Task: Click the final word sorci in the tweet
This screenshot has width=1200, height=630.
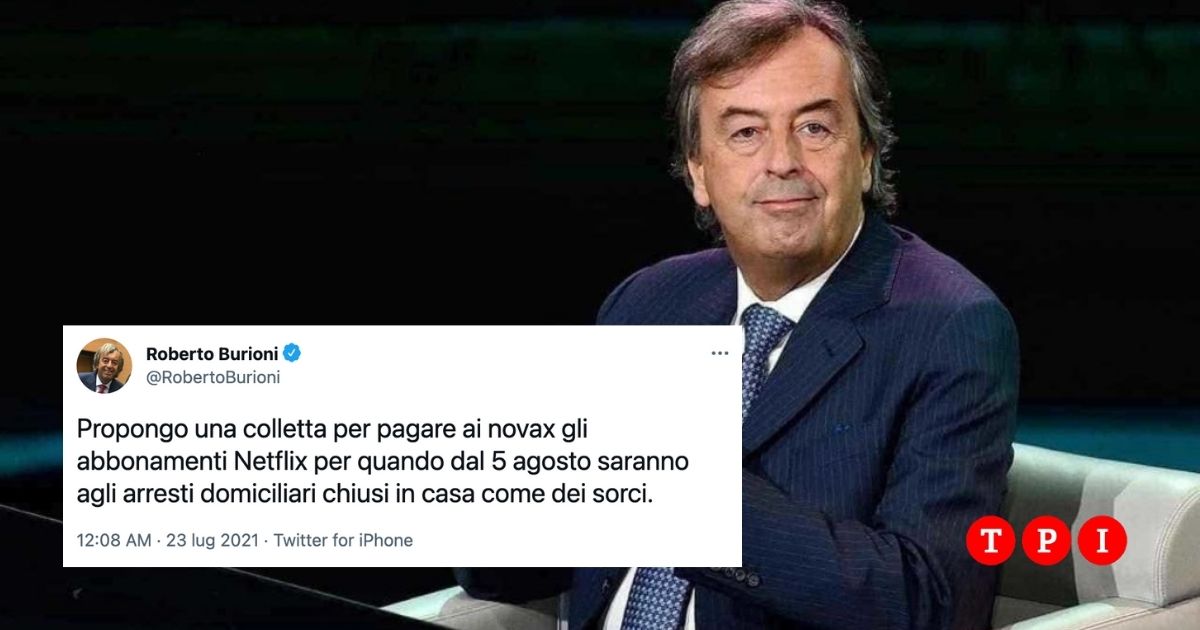Action: pyautogui.click(x=625, y=493)
